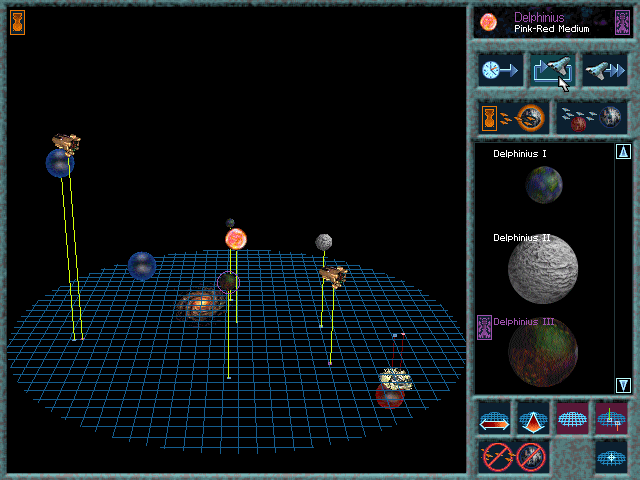This screenshot has height=480, width=640.
Task: Toggle the galaxy grid display button
Action: coord(572,419)
